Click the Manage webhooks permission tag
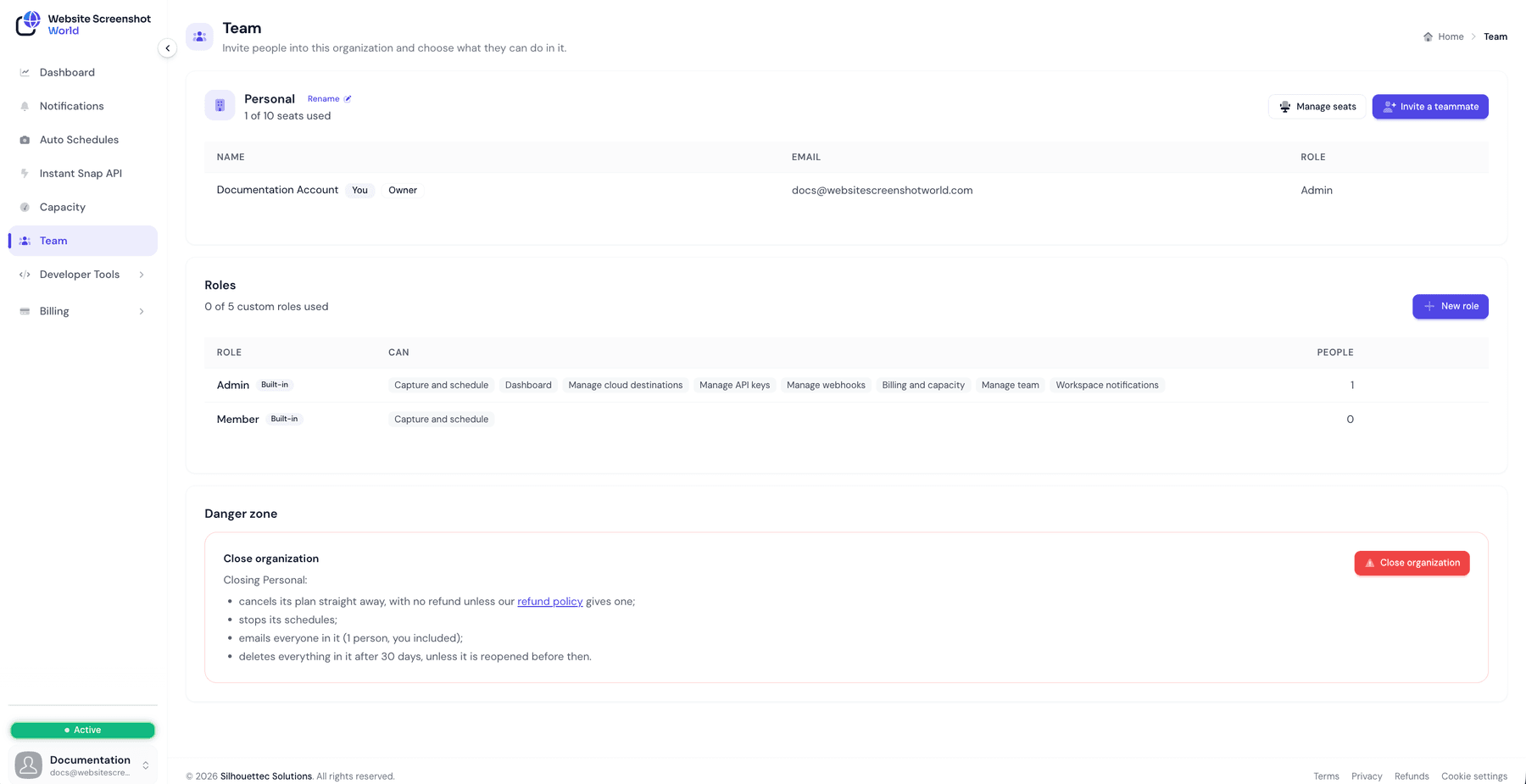Screen dimensions: 1526x784 tap(826, 386)
